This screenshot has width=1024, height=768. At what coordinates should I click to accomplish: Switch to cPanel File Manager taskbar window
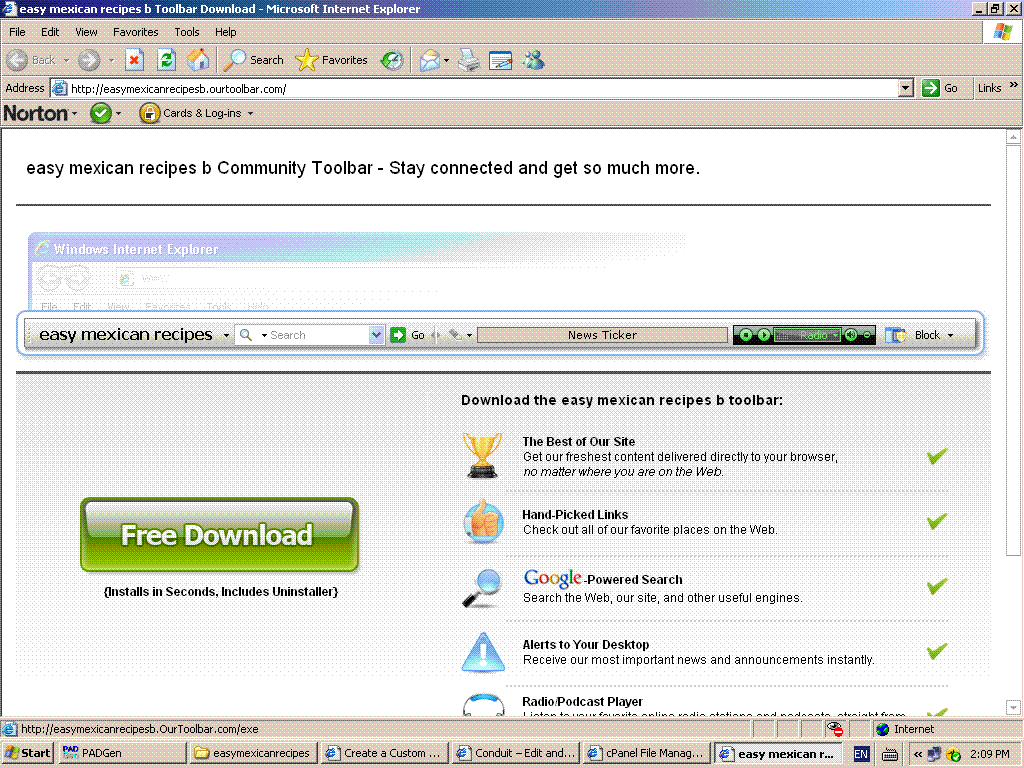point(647,753)
